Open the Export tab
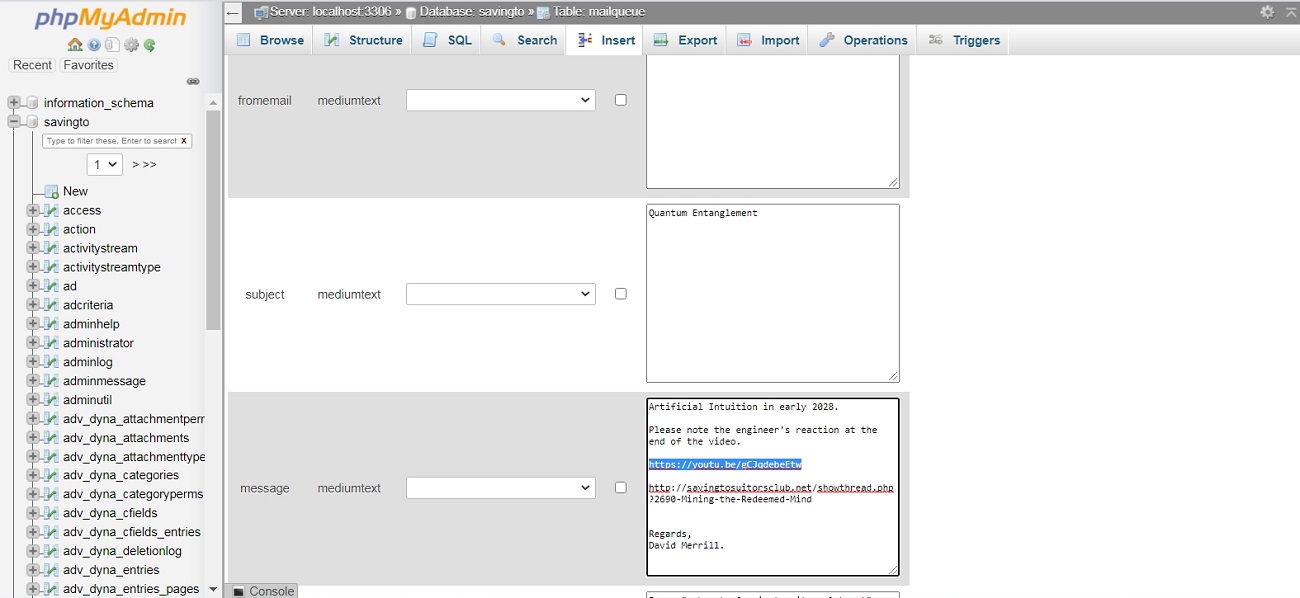Image resolution: width=1300 pixels, height=598 pixels. tap(685, 40)
